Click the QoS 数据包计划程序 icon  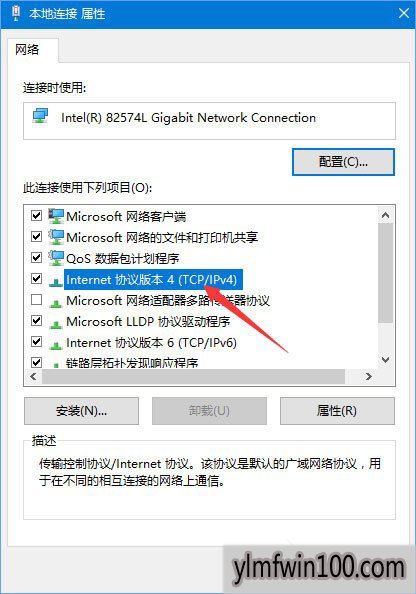[x=56, y=258]
